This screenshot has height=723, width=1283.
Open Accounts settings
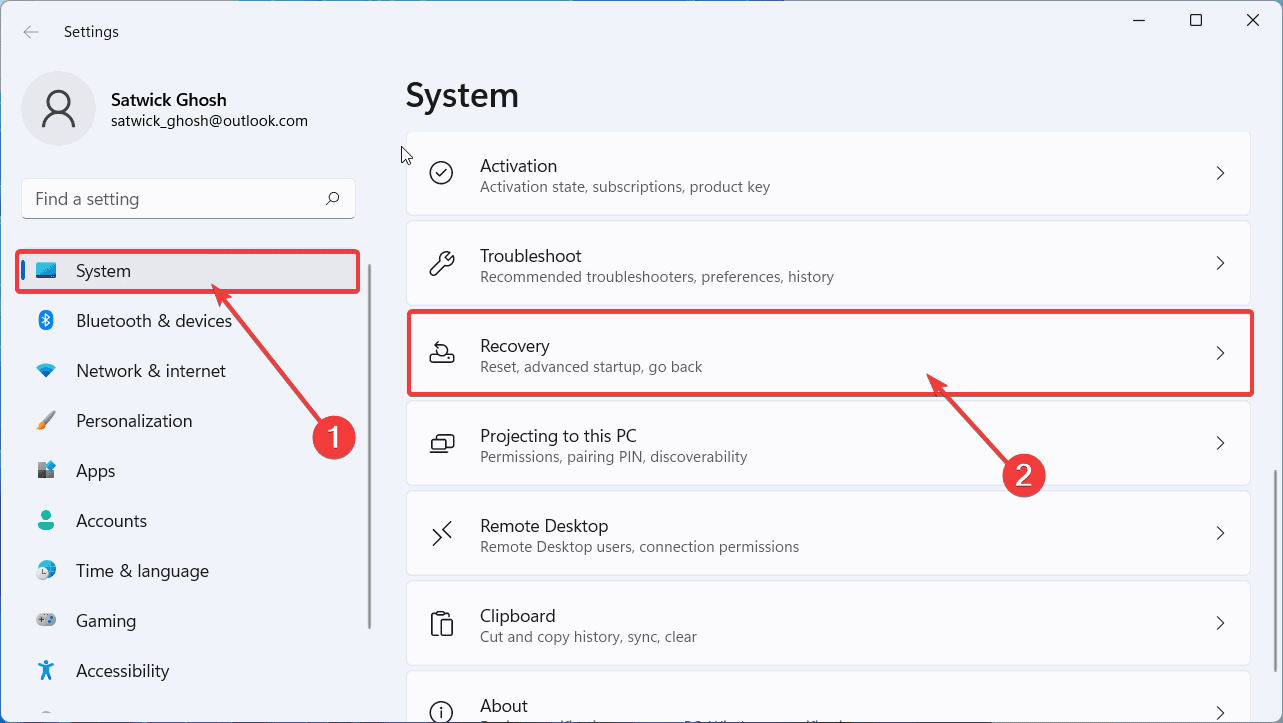pos(188,521)
